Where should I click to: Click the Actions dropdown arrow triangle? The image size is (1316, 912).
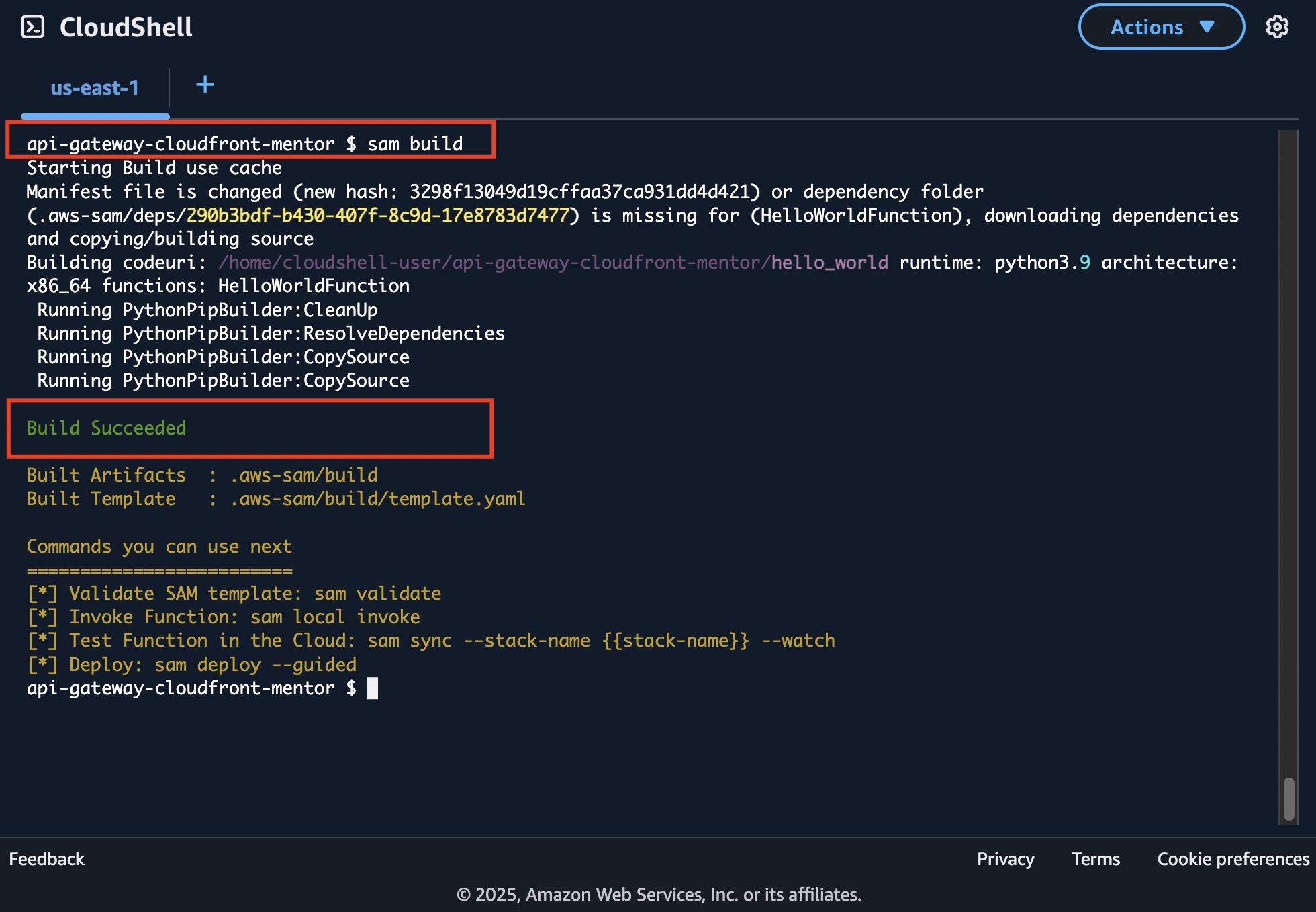coord(1207,27)
